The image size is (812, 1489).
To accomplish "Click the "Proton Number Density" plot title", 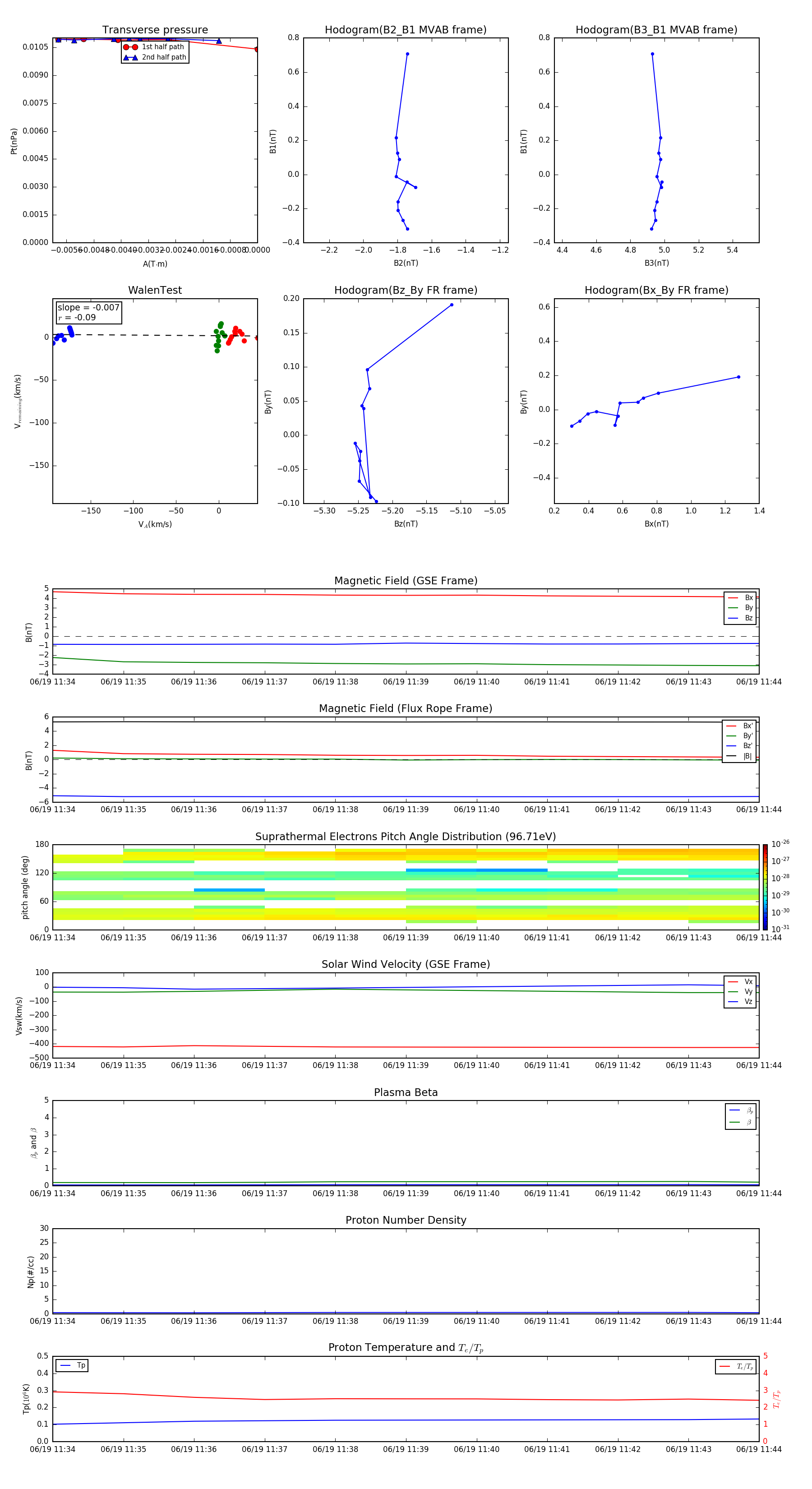I will [406, 1221].
